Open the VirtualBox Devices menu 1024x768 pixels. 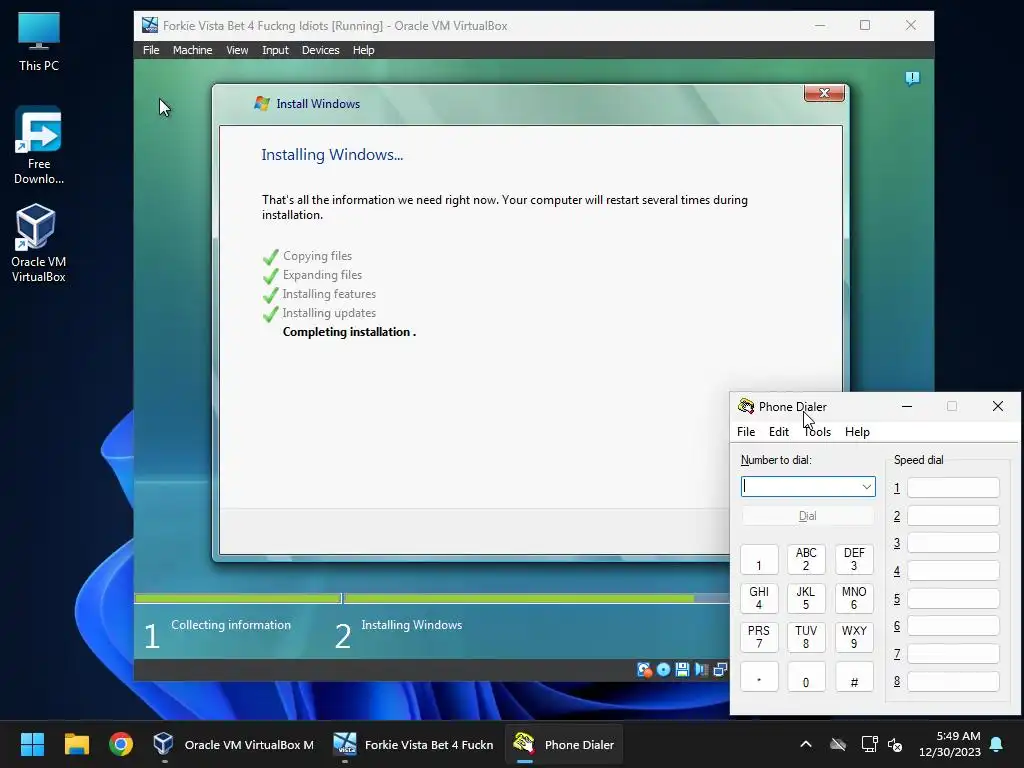tap(320, 50)
